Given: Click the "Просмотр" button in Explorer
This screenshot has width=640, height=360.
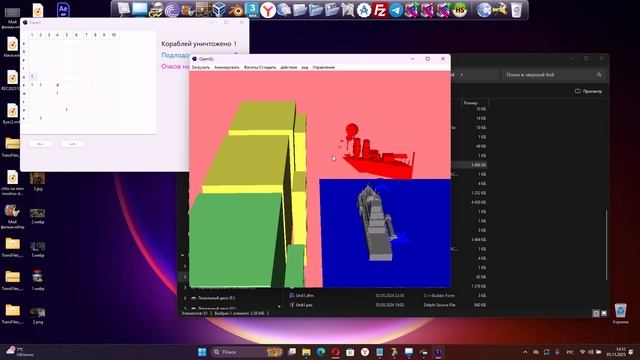Looking at the screenshot, I should (x=588, y=91).
